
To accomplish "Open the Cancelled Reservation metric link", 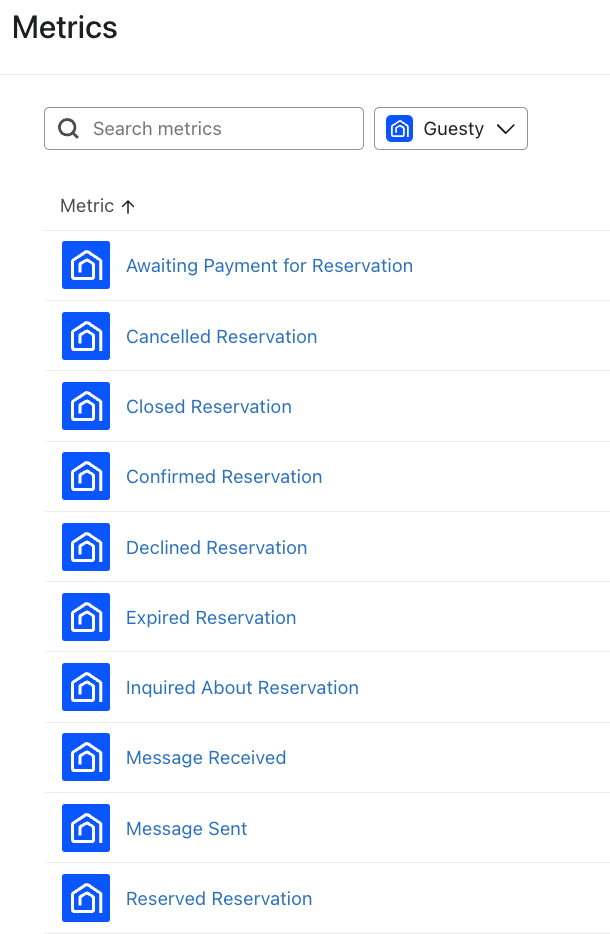I will pyautogui.click(x=221, y=337).
